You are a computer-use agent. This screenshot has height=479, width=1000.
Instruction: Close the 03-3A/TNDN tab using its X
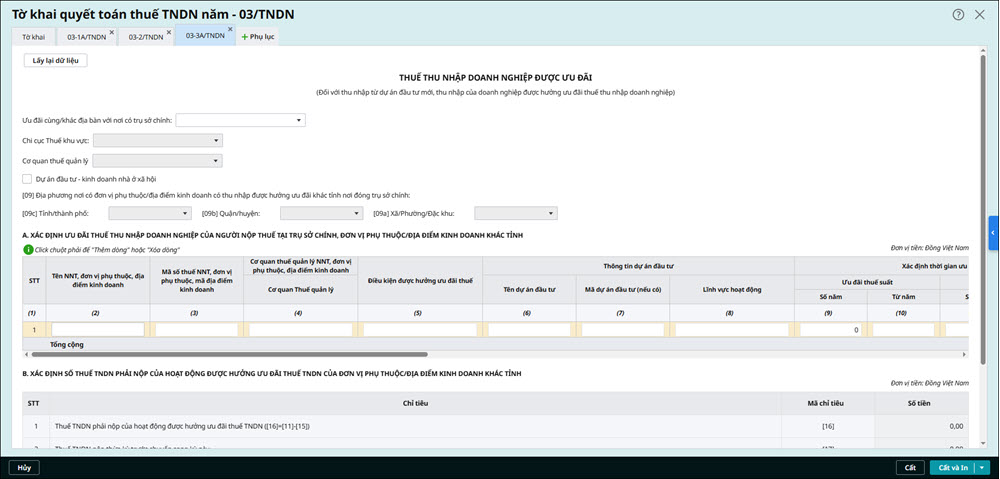pos(230,32)
